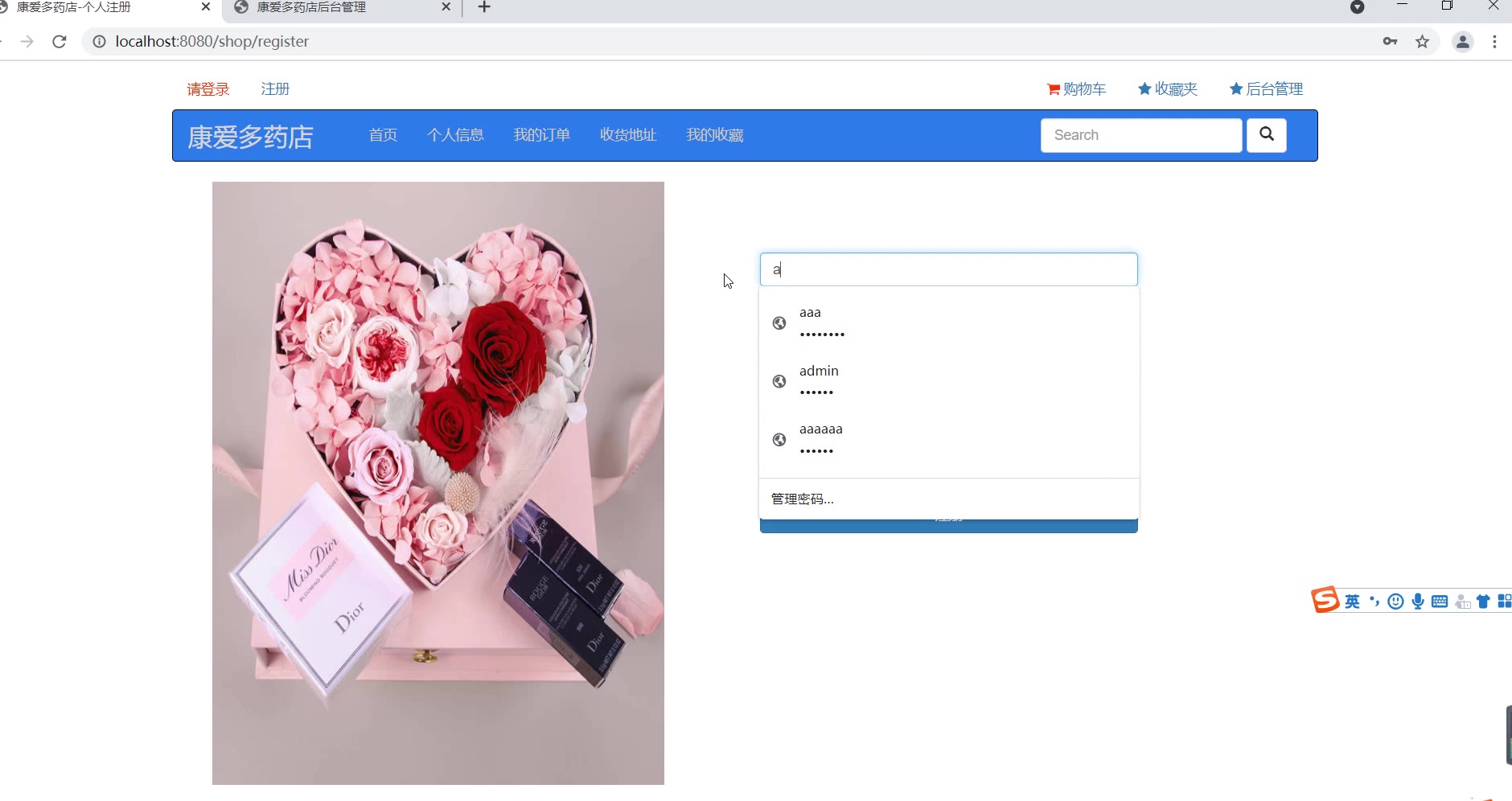Click the password key icon in address bar
This screenshot has height=801, width=1512.
pos(1390,42)
